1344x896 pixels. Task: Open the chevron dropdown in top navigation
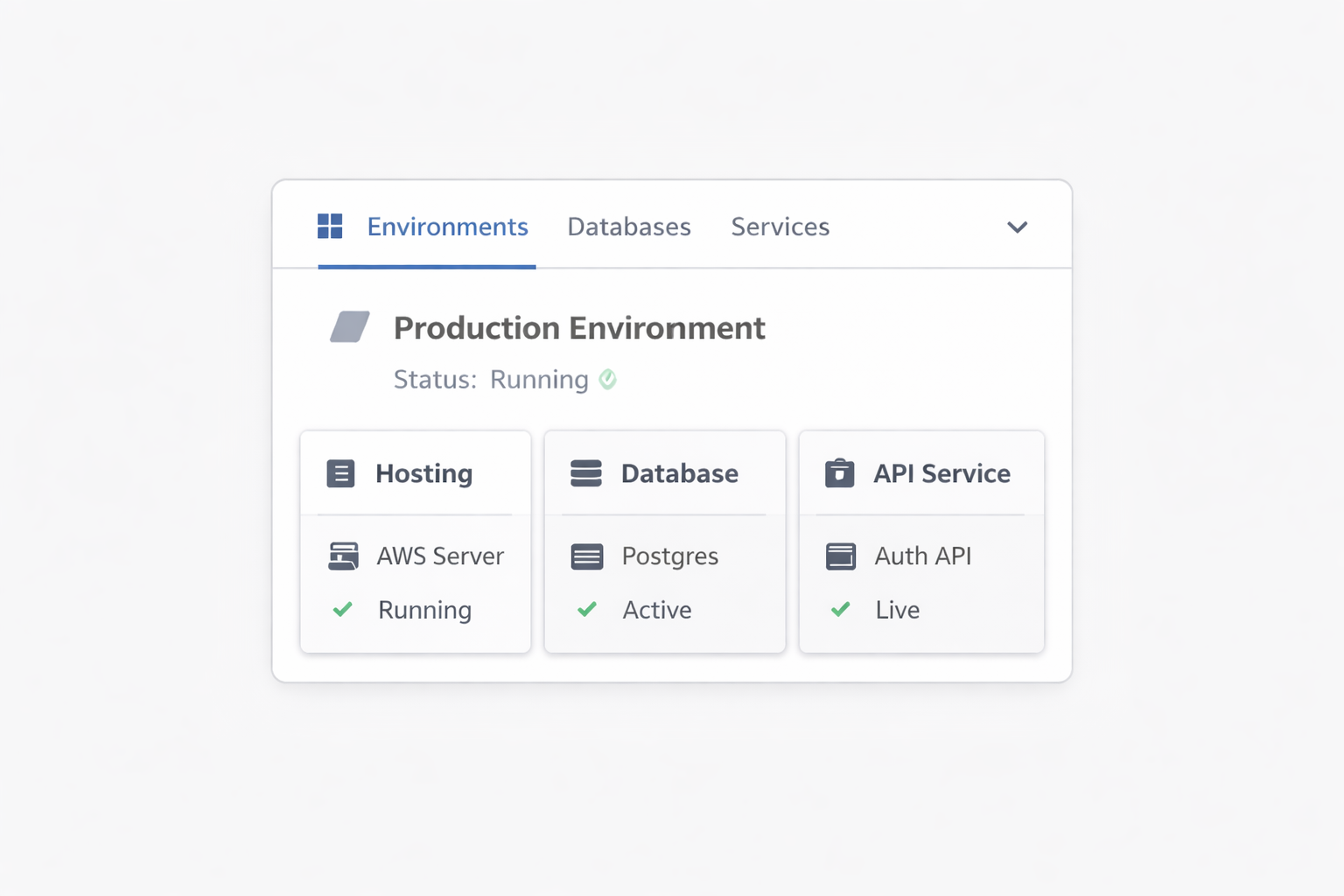[x=1017, y=227]
